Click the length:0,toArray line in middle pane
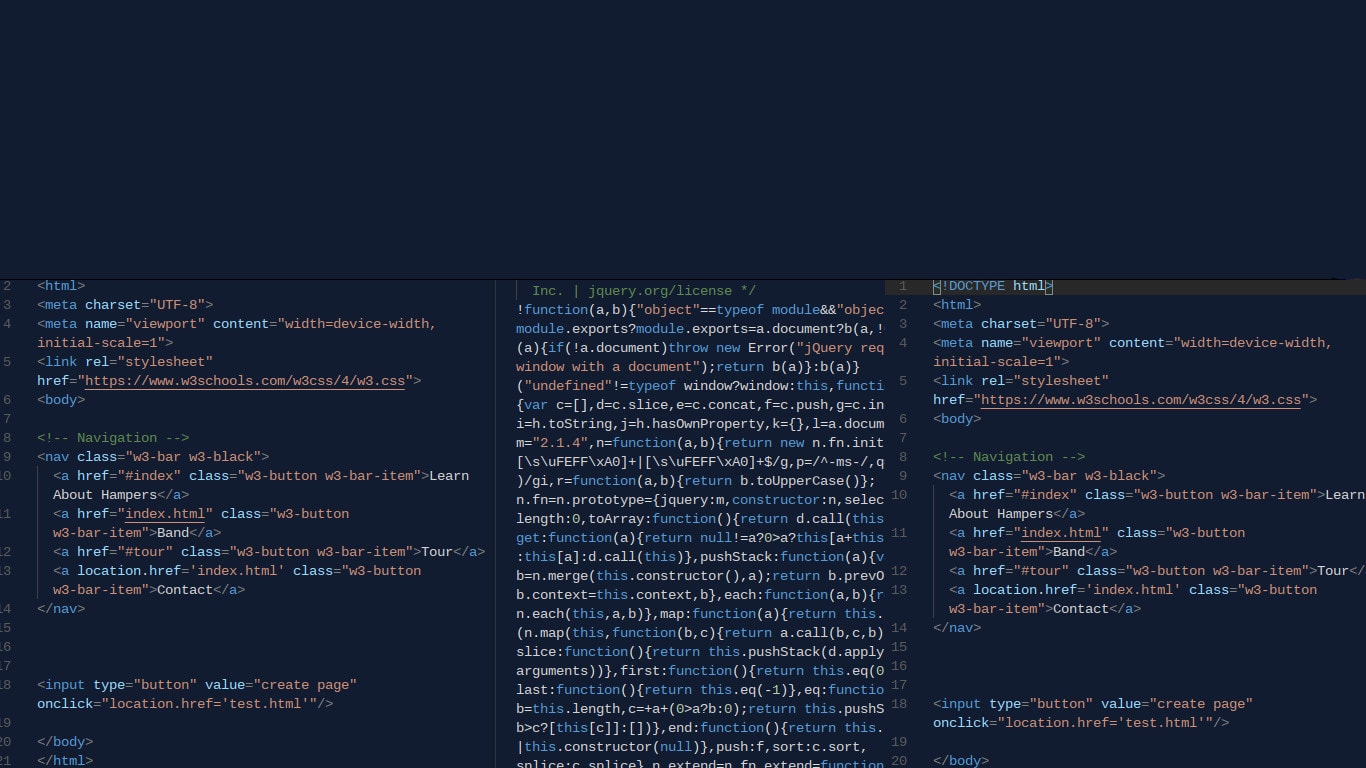 click(x=700, y=519)
